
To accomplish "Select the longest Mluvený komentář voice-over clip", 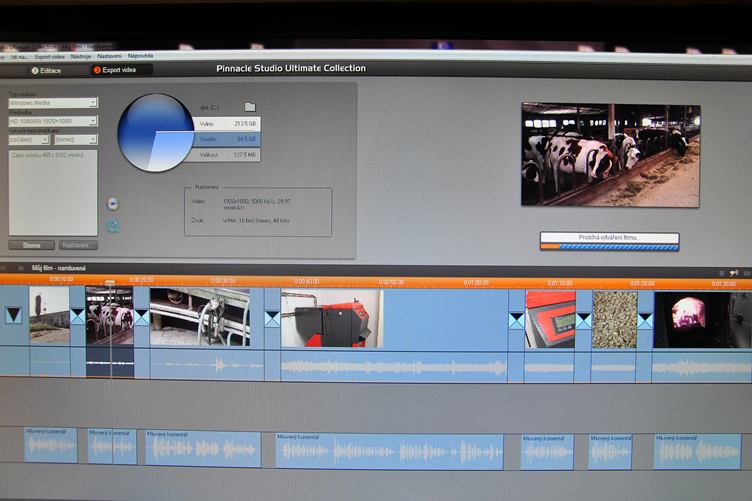I will click(x=389, y=451).
